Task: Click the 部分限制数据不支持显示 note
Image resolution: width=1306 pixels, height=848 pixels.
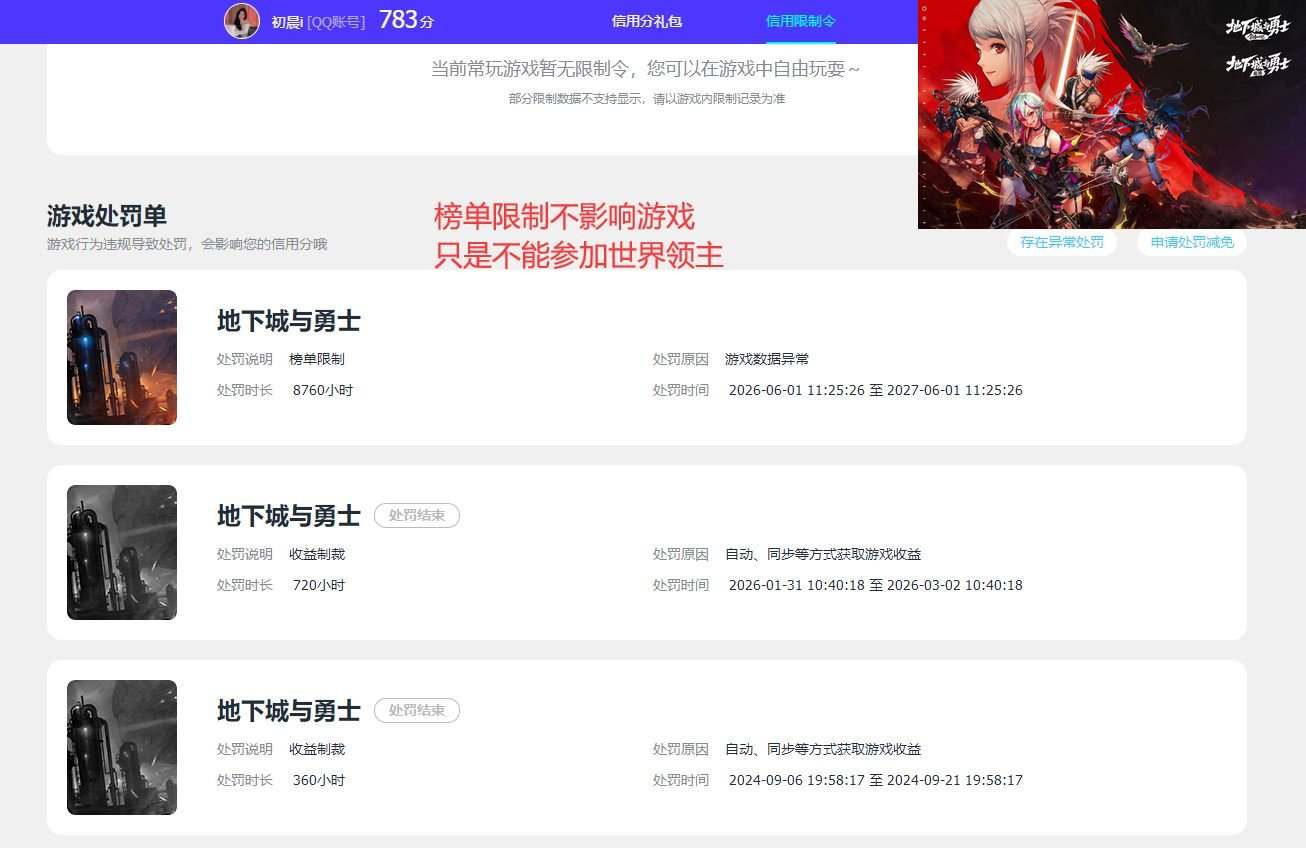Action: point(647,99)
